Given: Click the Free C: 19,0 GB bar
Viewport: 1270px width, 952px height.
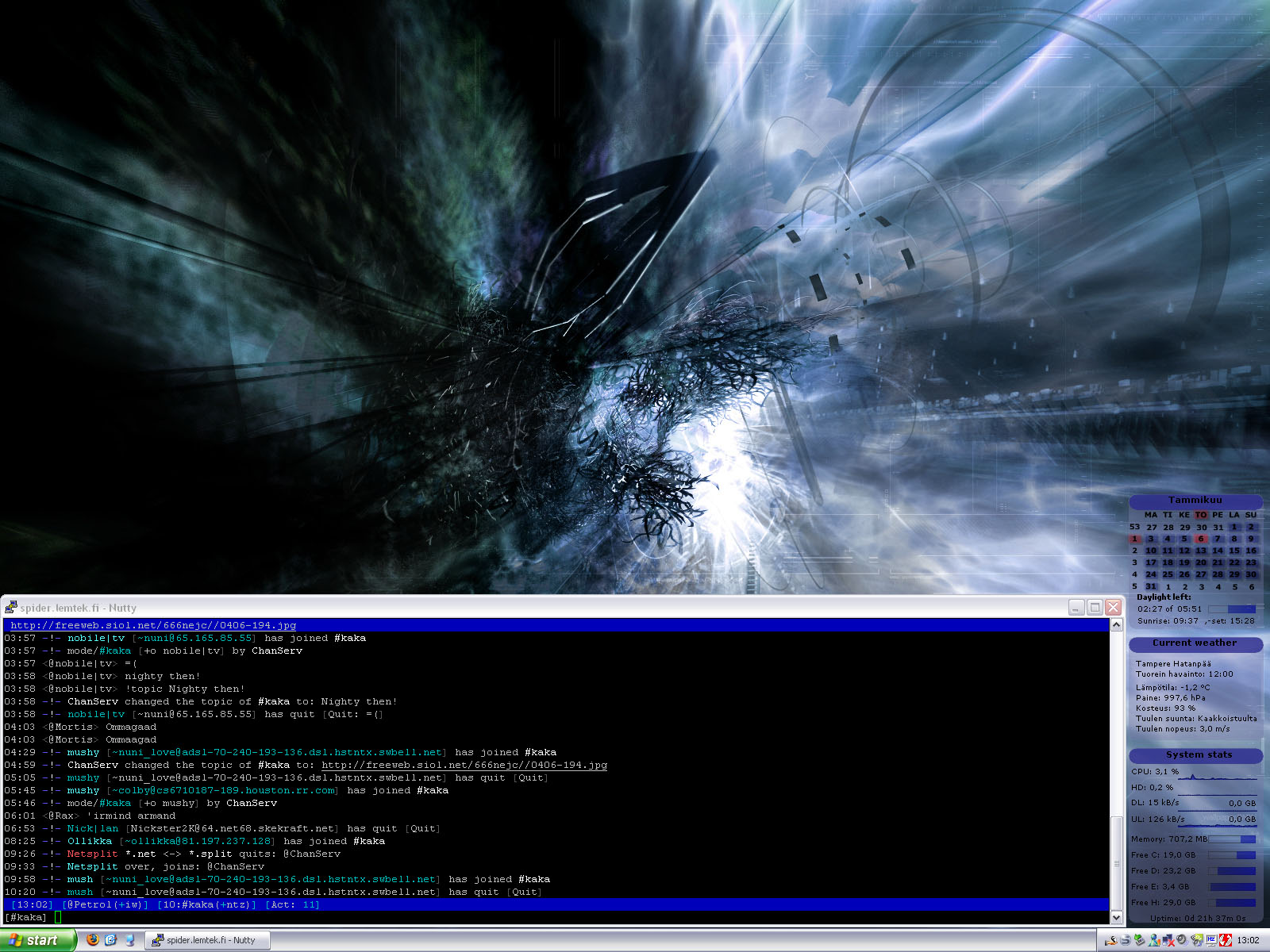Looking at the screenshot, I should tap(1232, 855).
